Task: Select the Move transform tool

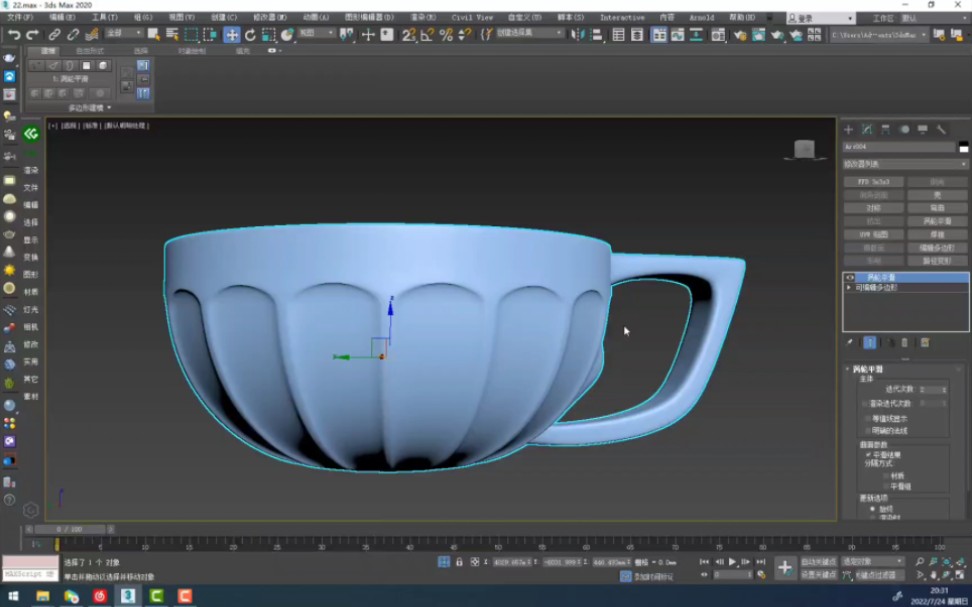Action: click(x=232, y=35)
